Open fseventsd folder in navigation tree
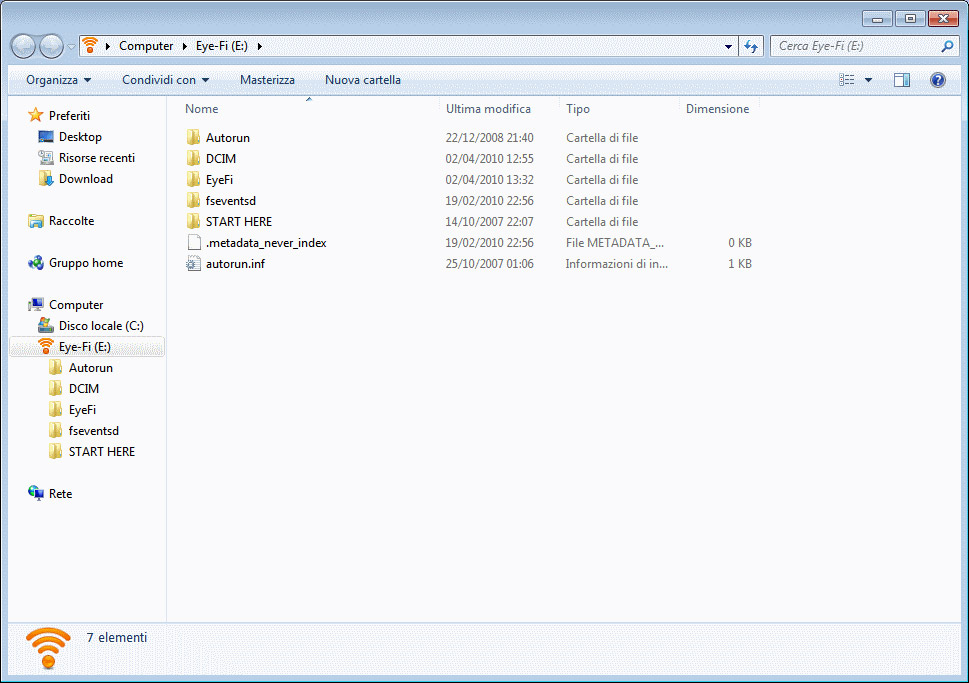The width and height of the screenshot is (969, 683). [93, 431]
